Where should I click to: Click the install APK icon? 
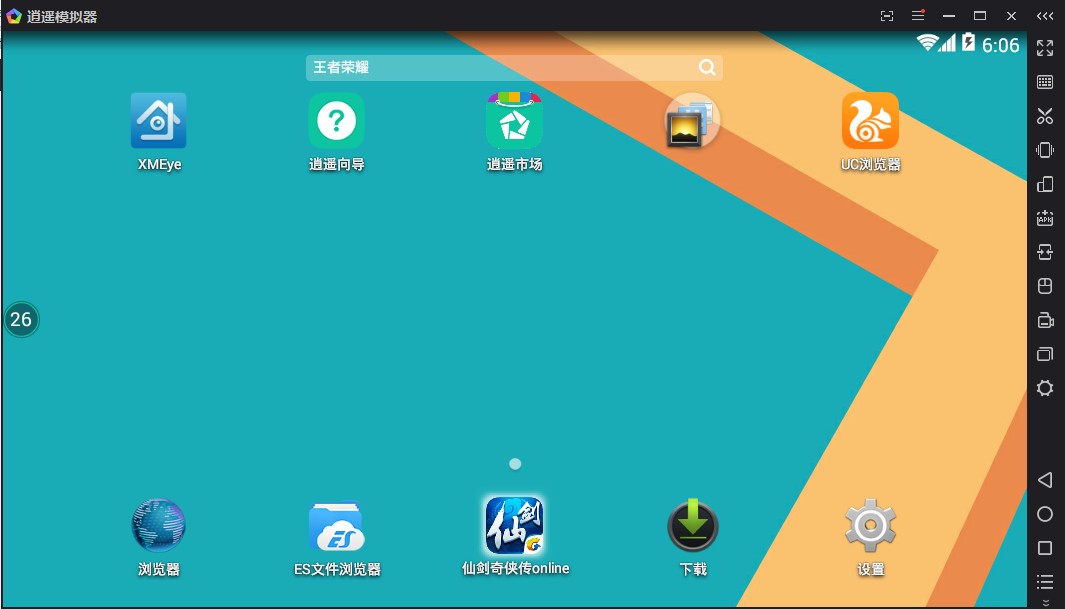(x=1045, y=218)
